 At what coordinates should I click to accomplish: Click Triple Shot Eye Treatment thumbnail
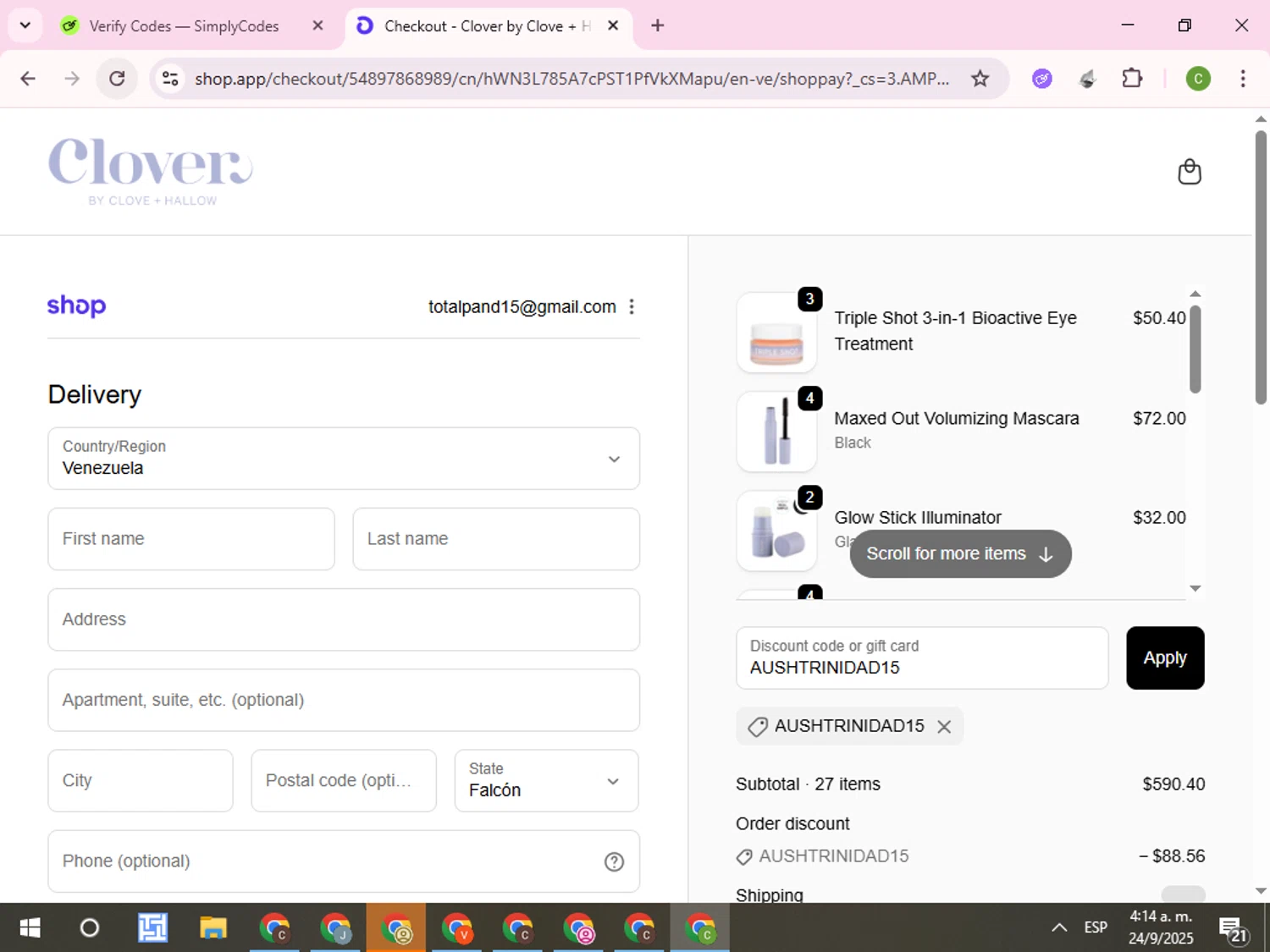click(776, 333)
